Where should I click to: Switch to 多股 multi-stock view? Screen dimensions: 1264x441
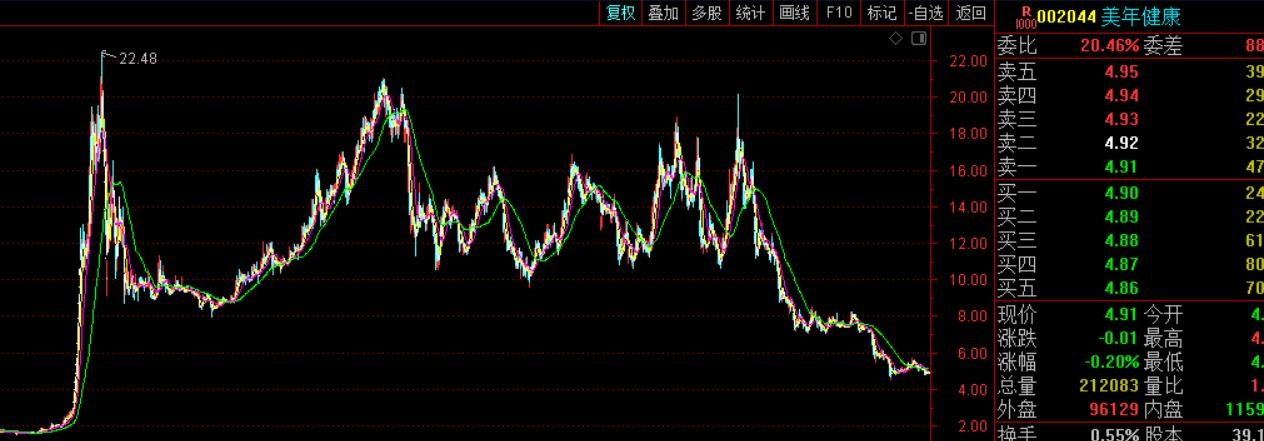(x=706, y=13)
